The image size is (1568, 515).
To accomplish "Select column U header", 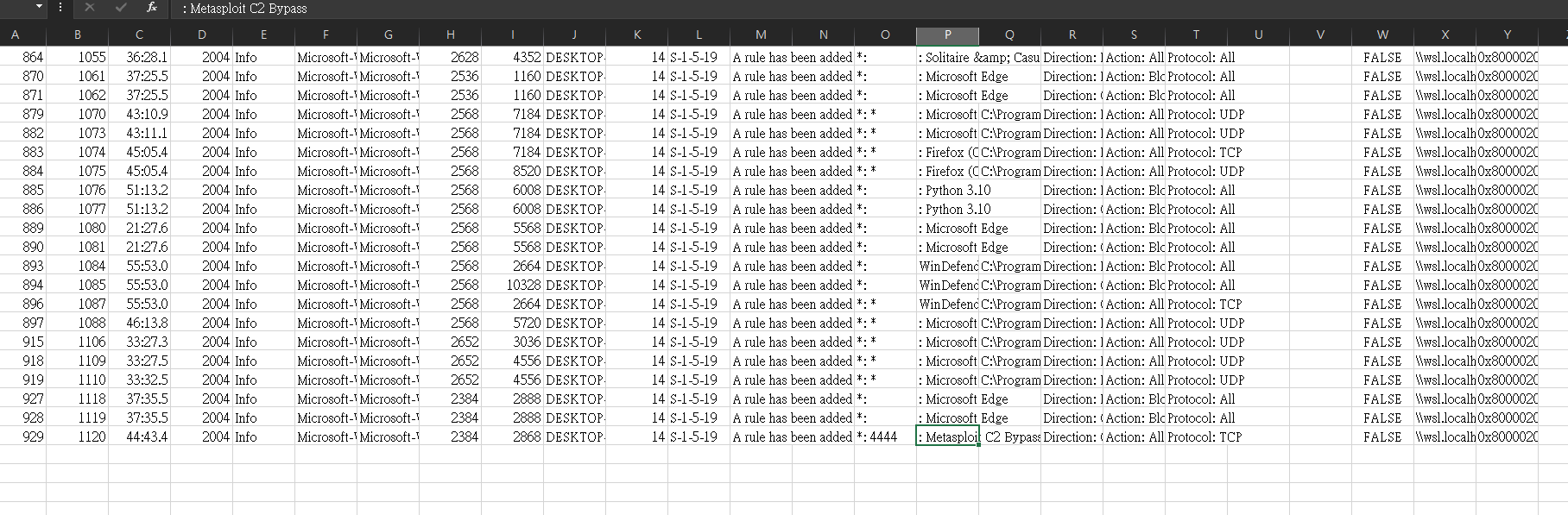I will point(1259,35).
